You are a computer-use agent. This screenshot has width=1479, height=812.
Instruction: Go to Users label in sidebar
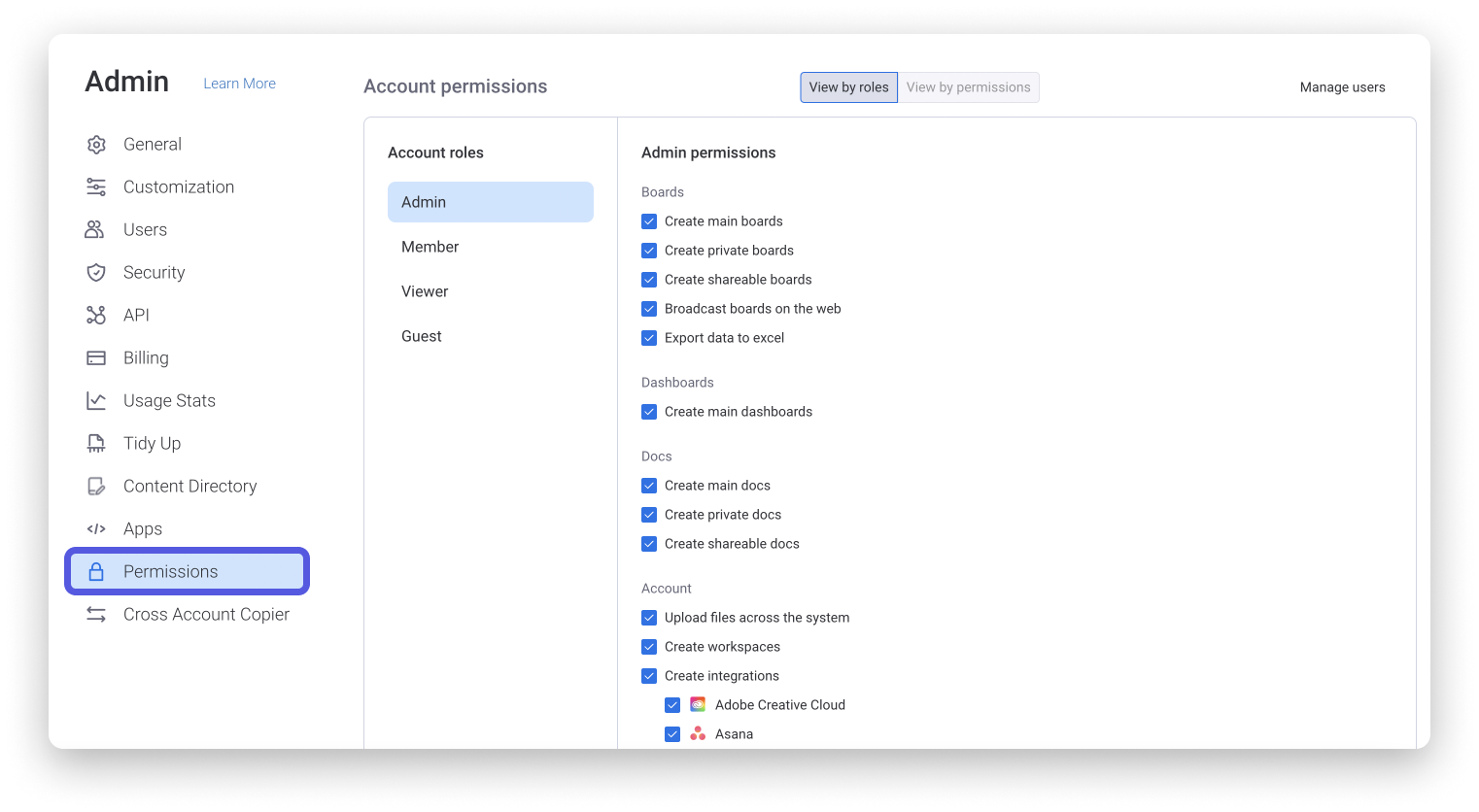[146, 230]
